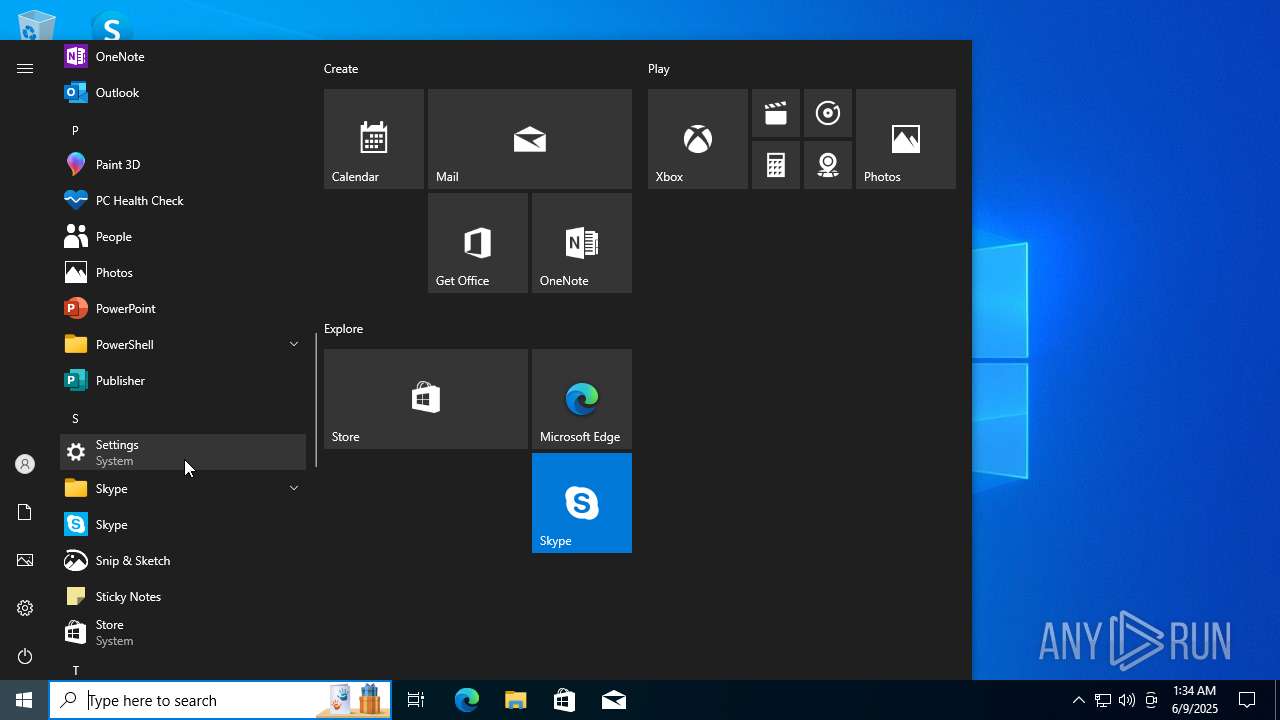Launch PC Health Check
The height and width of the screenshot is (720, 1280).
tap(183, 200)
